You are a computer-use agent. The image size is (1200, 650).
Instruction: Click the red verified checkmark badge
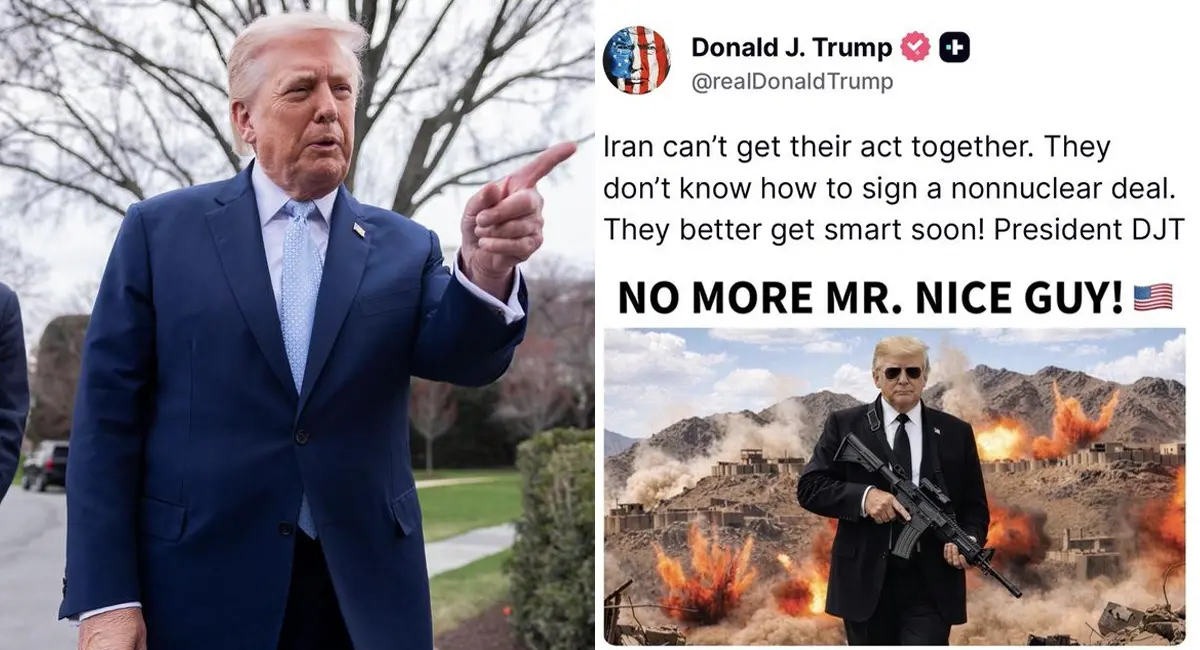tap(917, 47)
